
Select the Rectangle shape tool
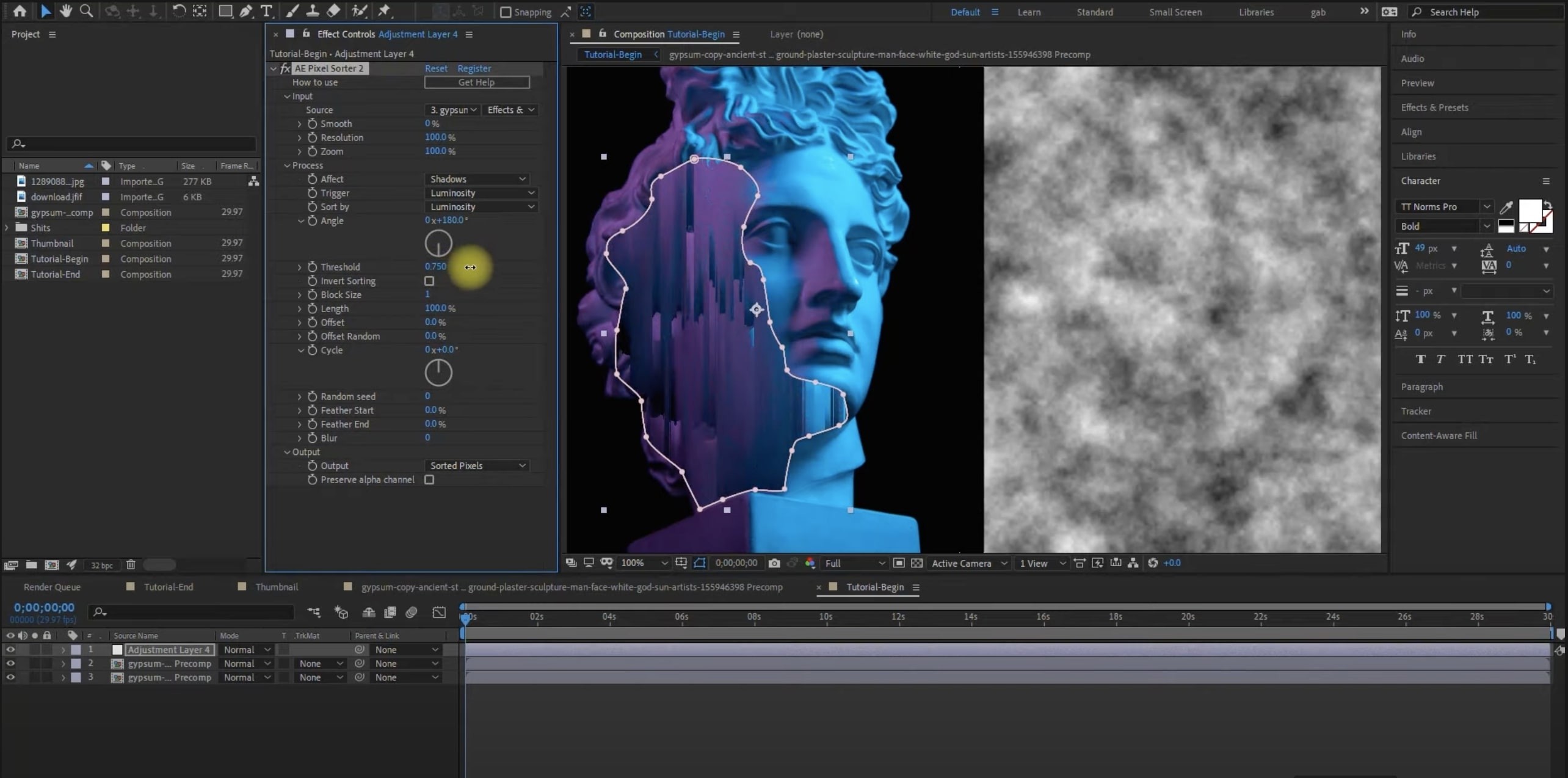pyautogui.click(x=225, y=11)
